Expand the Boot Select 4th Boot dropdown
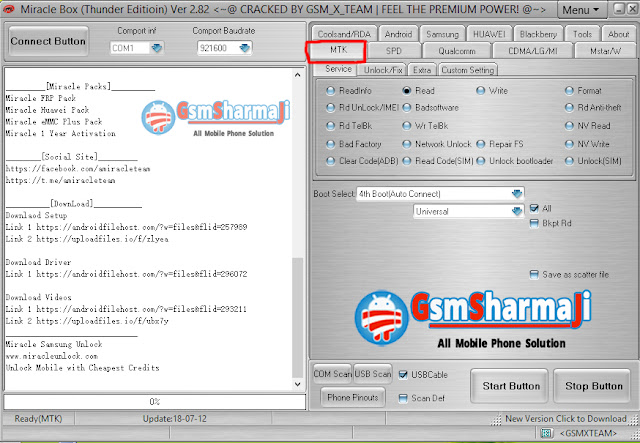The image size is (640, 443). [x=517, y=194]
